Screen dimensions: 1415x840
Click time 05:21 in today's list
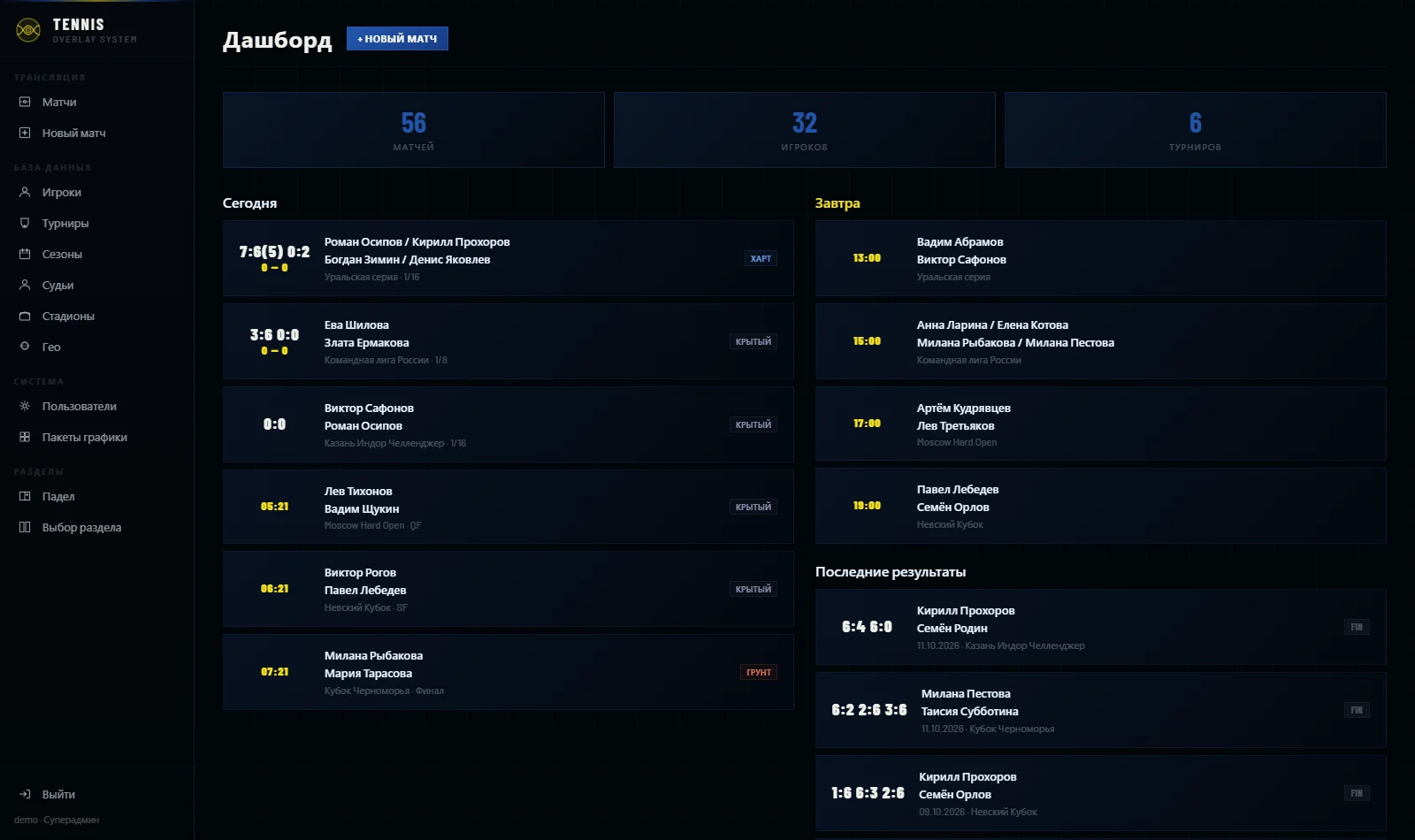coord(274,507)
